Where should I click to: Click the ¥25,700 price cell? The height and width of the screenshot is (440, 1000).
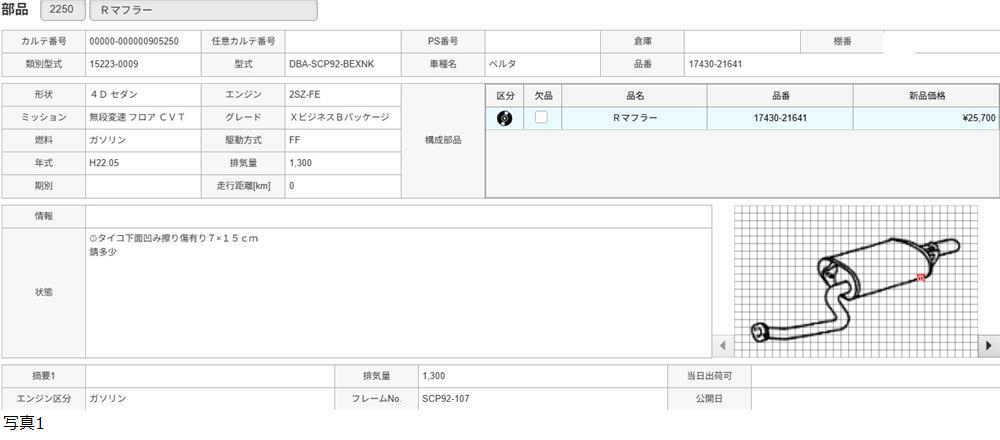tap(926, 118)
